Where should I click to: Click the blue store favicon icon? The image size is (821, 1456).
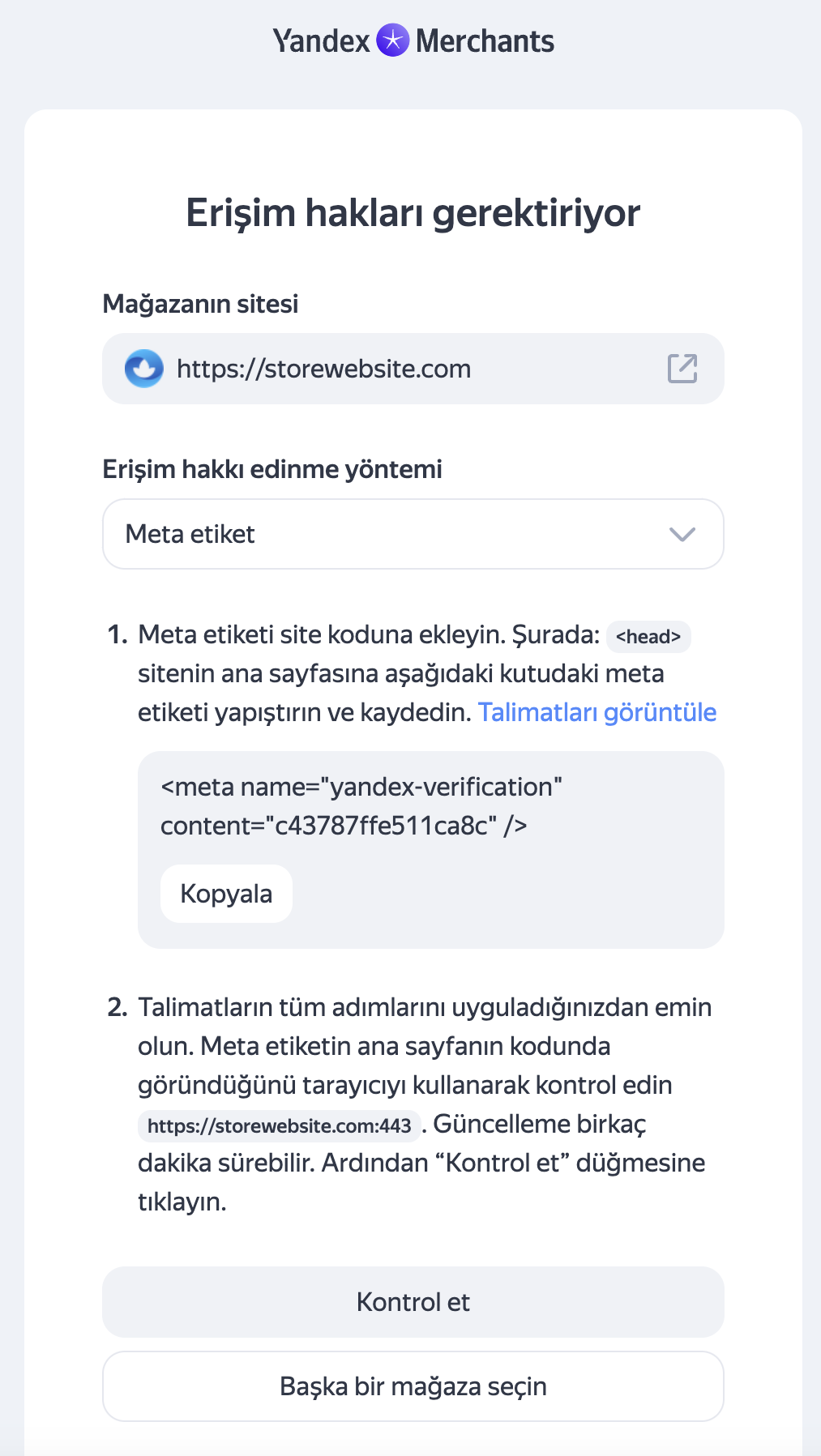pos(144,369)
